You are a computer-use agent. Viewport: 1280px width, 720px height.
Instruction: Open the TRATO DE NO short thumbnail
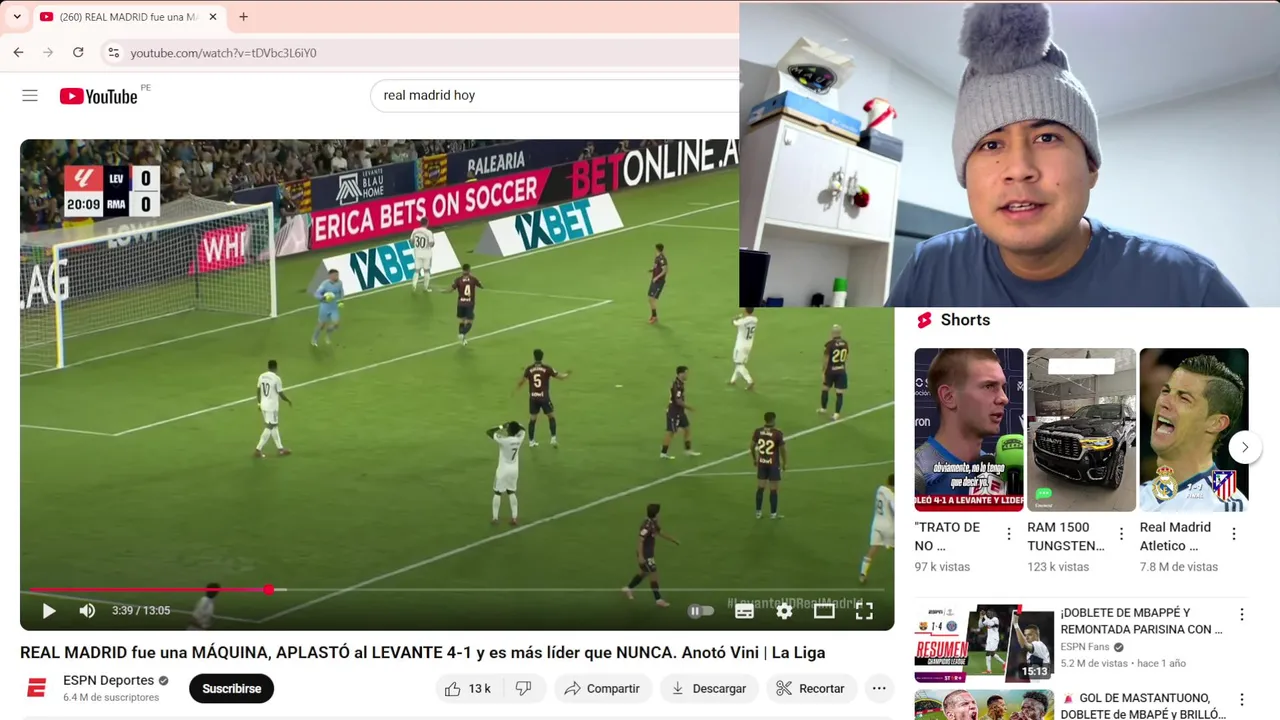click(969, 430)
